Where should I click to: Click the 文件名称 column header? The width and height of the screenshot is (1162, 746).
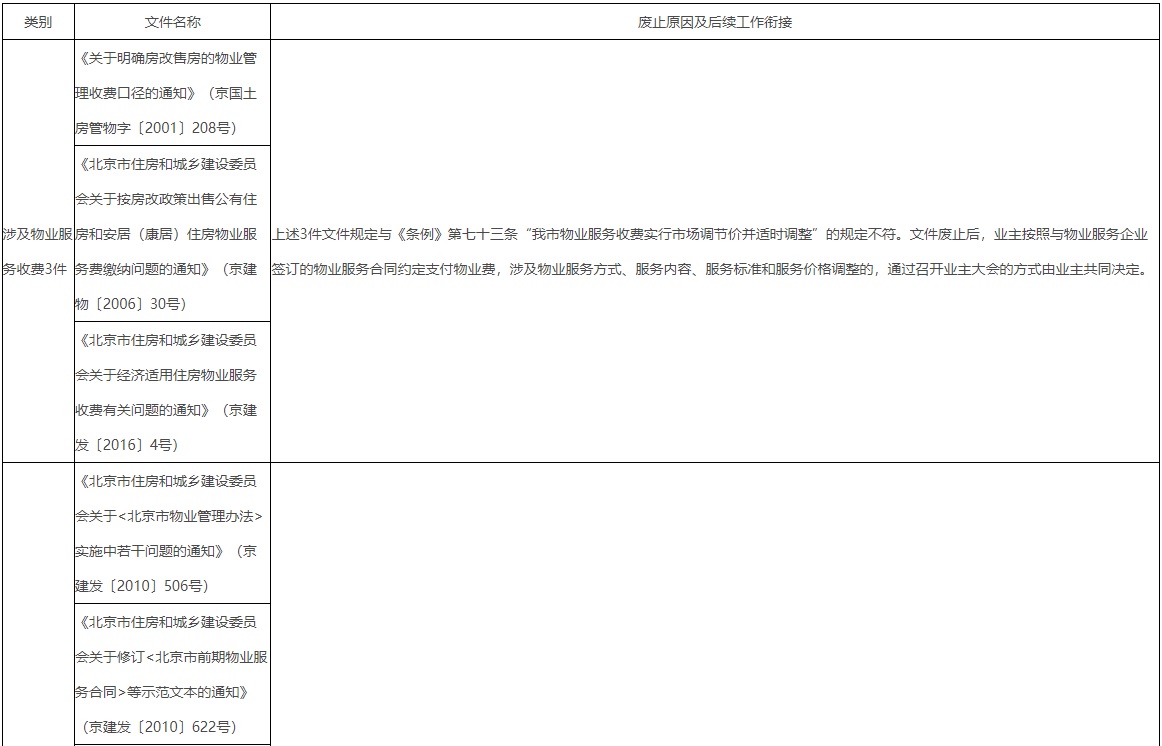point(172,21)
